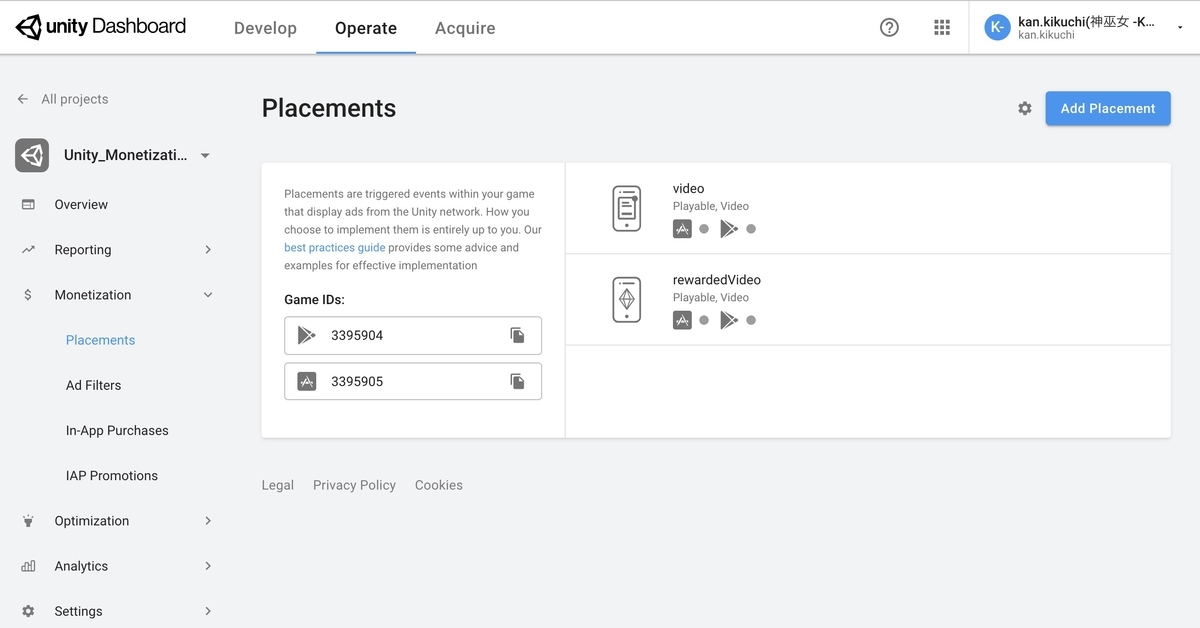
Task: Click the rewardedVideo placement phone icon
Action: coord(626,299)
